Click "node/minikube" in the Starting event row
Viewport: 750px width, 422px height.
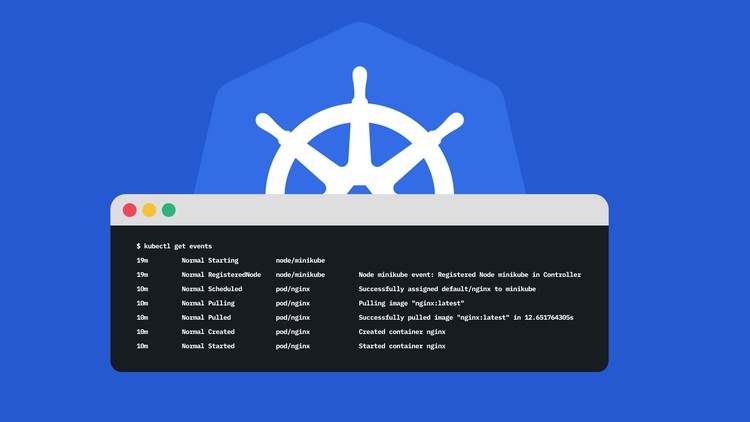click(300, 260)
